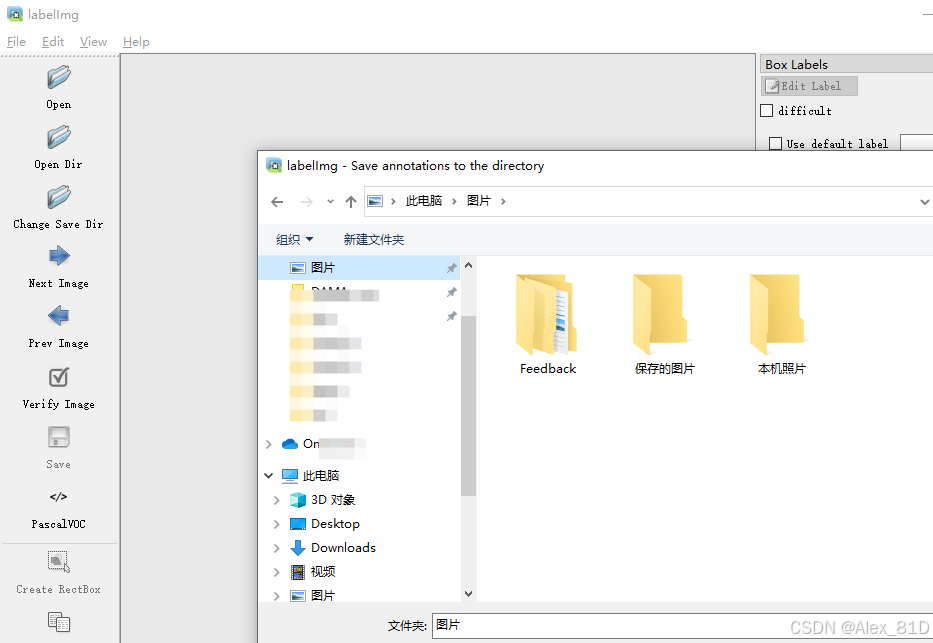This screenshot has height=643, width=933.
Task: Expand the OneDrive tree node
Action: click(x=268, y=444)
